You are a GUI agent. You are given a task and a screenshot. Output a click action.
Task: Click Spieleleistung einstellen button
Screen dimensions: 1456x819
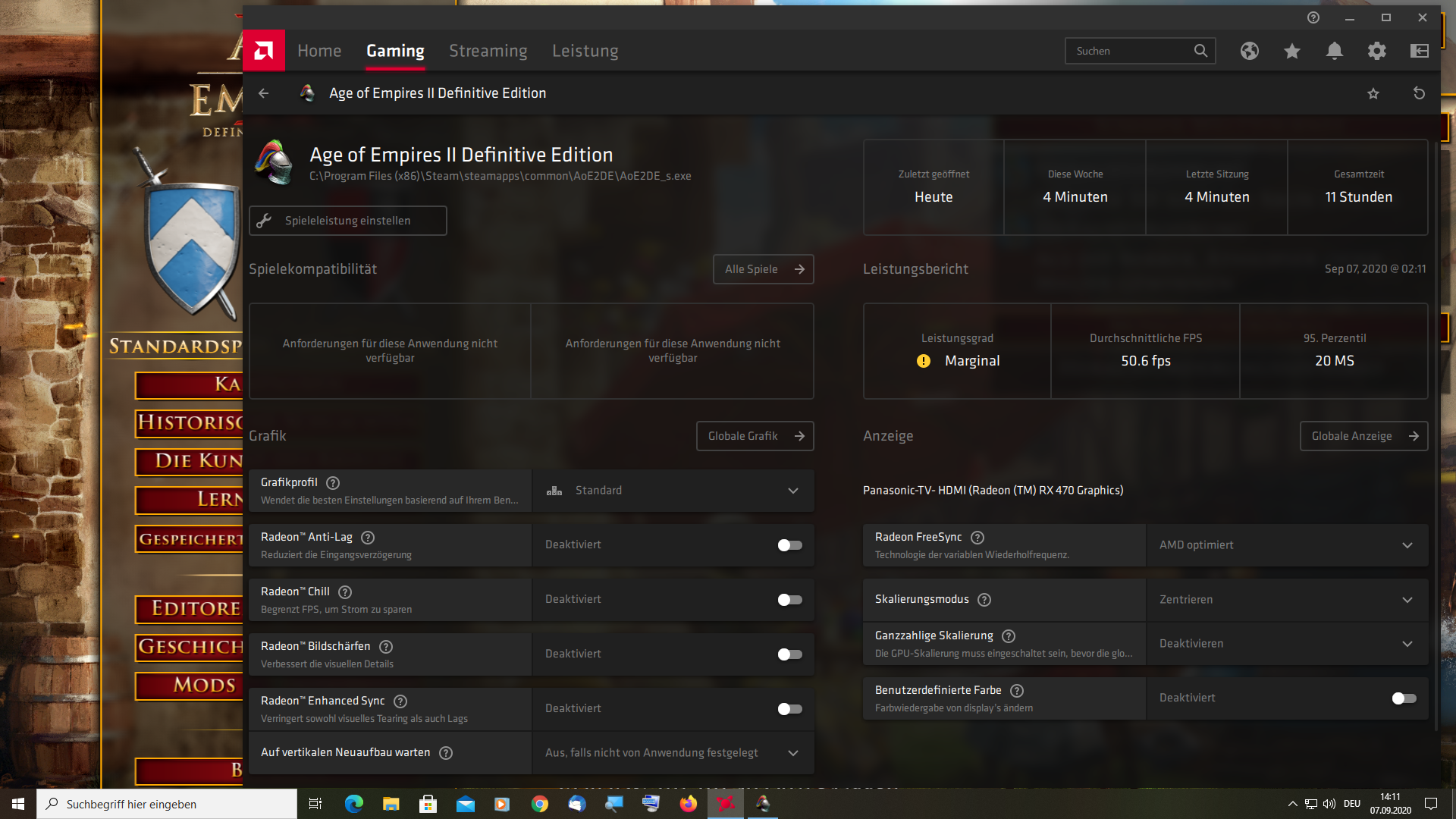[x=348, y=221]
